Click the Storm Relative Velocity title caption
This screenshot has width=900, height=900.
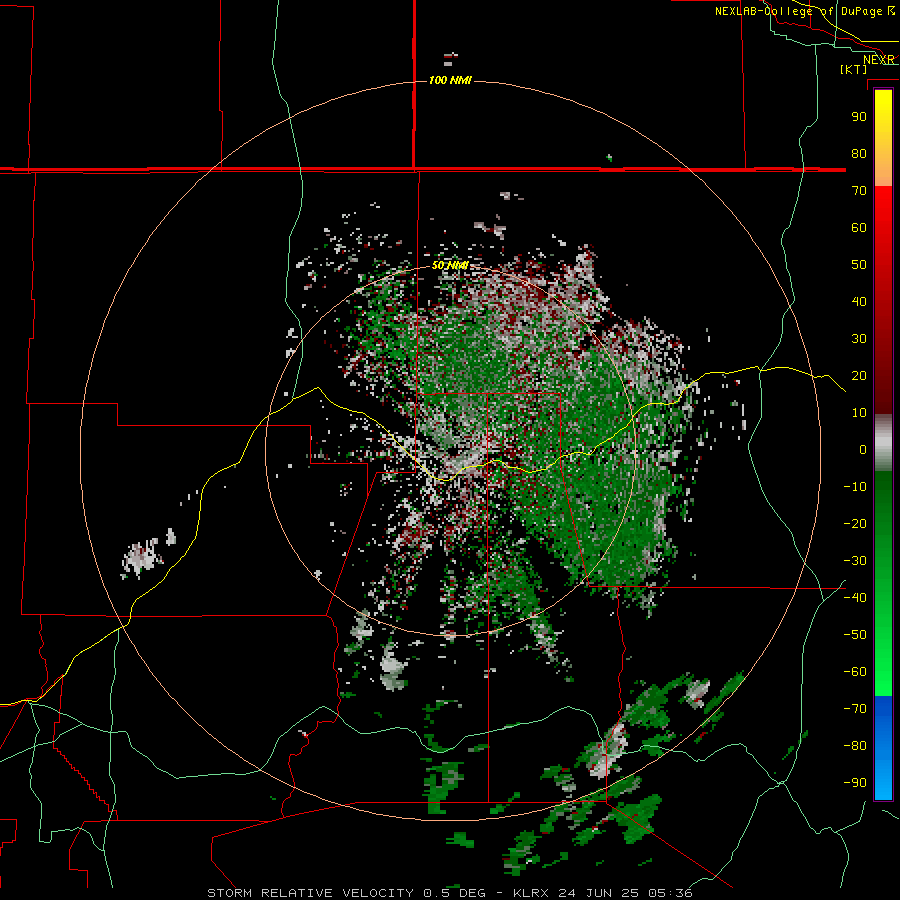coord(449,893)
